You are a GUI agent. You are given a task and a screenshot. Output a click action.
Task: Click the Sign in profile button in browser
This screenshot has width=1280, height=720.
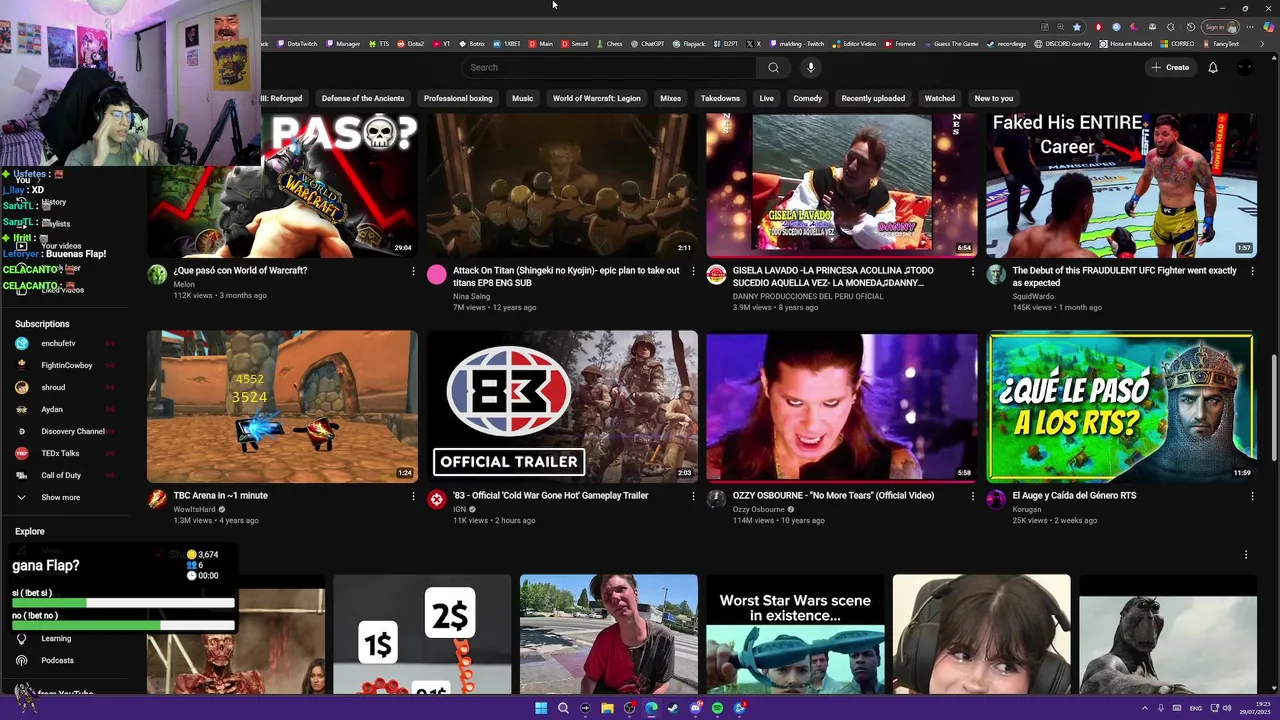tap(1221, 27)
